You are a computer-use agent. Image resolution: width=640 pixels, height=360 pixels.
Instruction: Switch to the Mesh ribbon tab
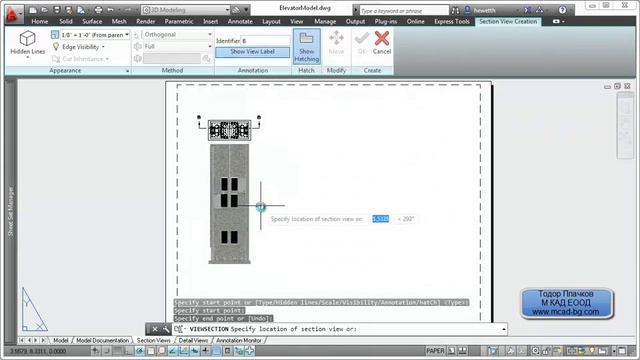click(x=119, y=22)
